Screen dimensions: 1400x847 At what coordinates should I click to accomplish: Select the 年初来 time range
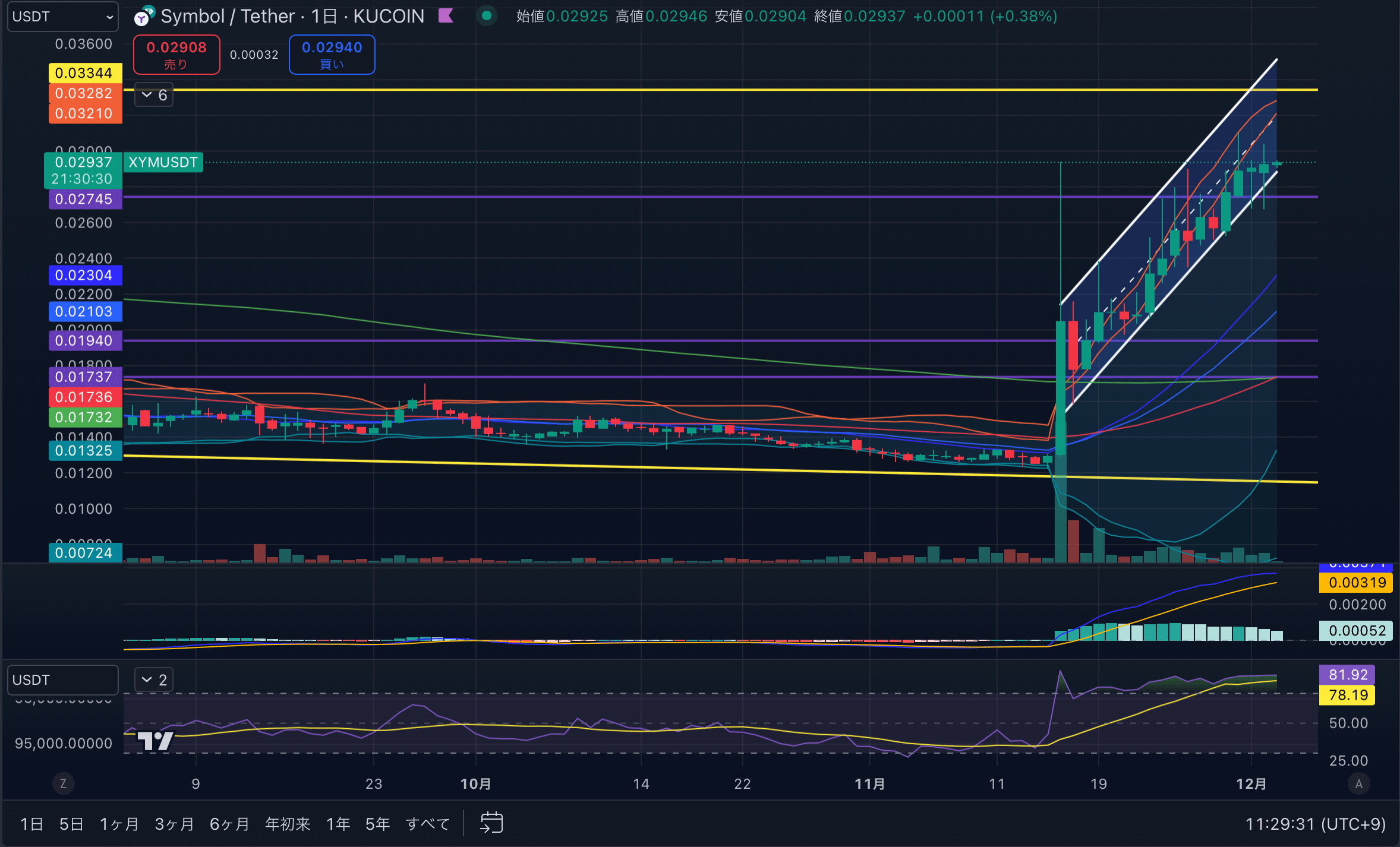pyautogui.click(x=288, y=824)
